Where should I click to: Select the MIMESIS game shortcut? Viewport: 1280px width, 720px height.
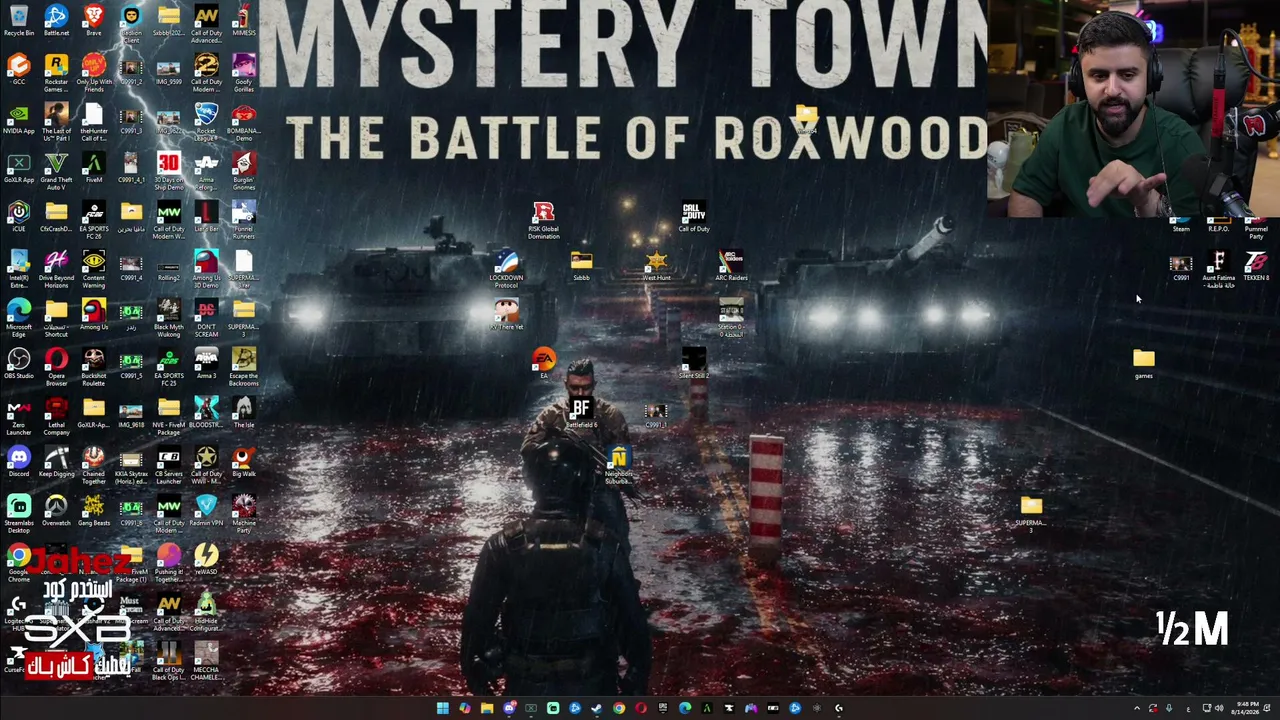coord(244,22)
